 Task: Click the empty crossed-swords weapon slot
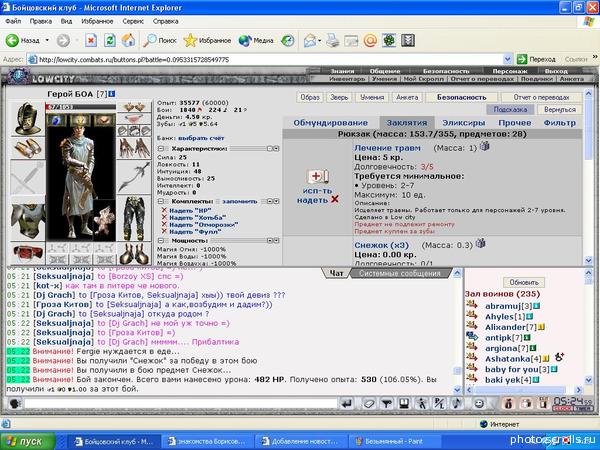pyautogui.click(x=27, y=178)
